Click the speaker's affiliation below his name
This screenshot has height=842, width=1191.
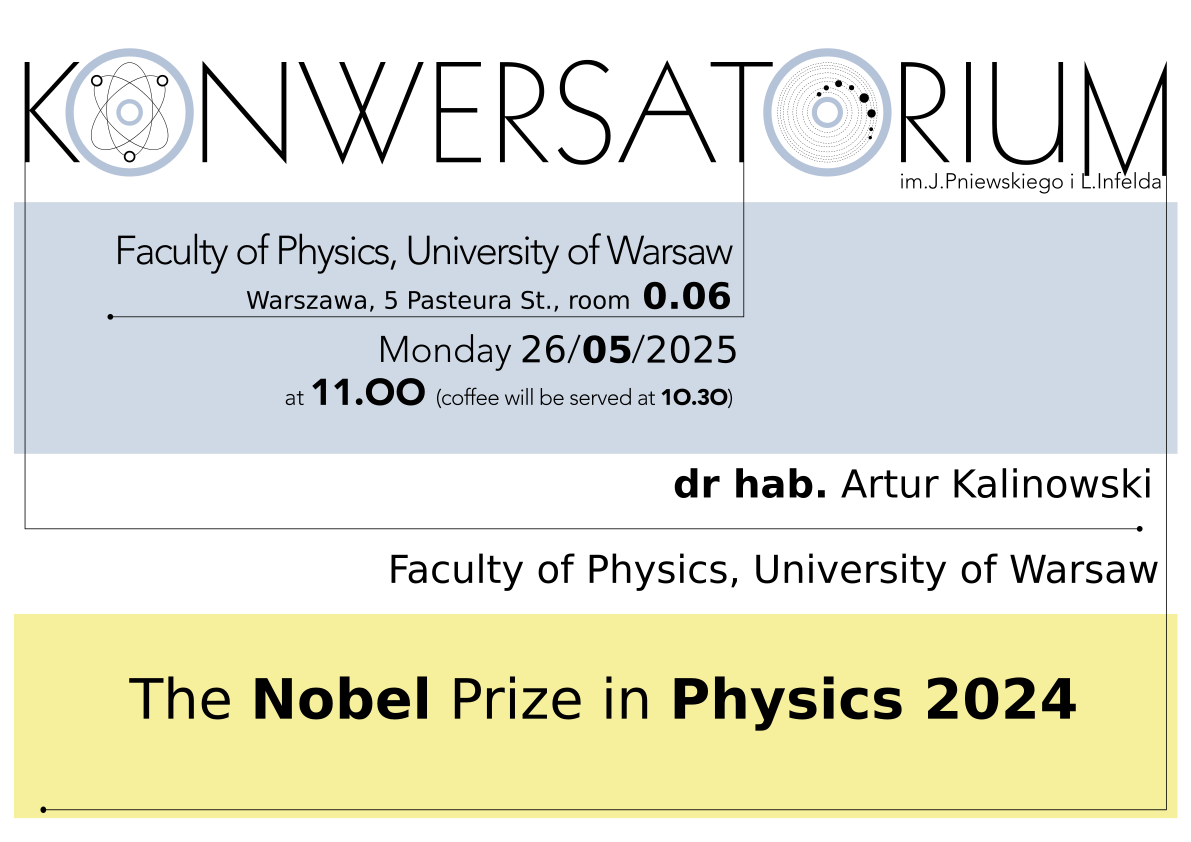click(x=772, y=570)
